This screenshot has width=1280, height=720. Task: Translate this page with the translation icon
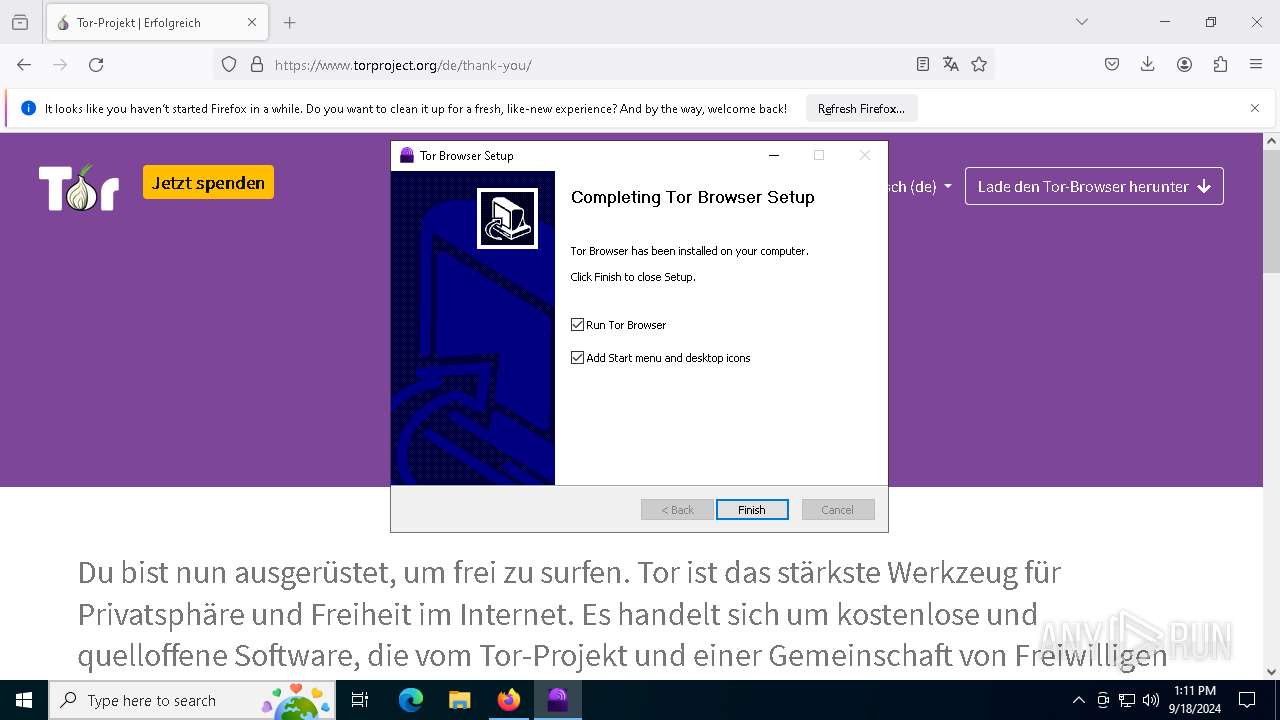pos(951,64)
